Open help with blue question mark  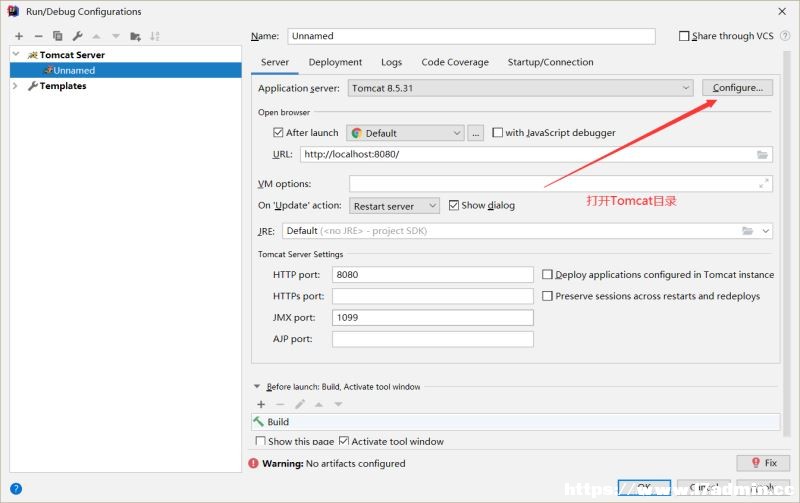pos(16,489)
